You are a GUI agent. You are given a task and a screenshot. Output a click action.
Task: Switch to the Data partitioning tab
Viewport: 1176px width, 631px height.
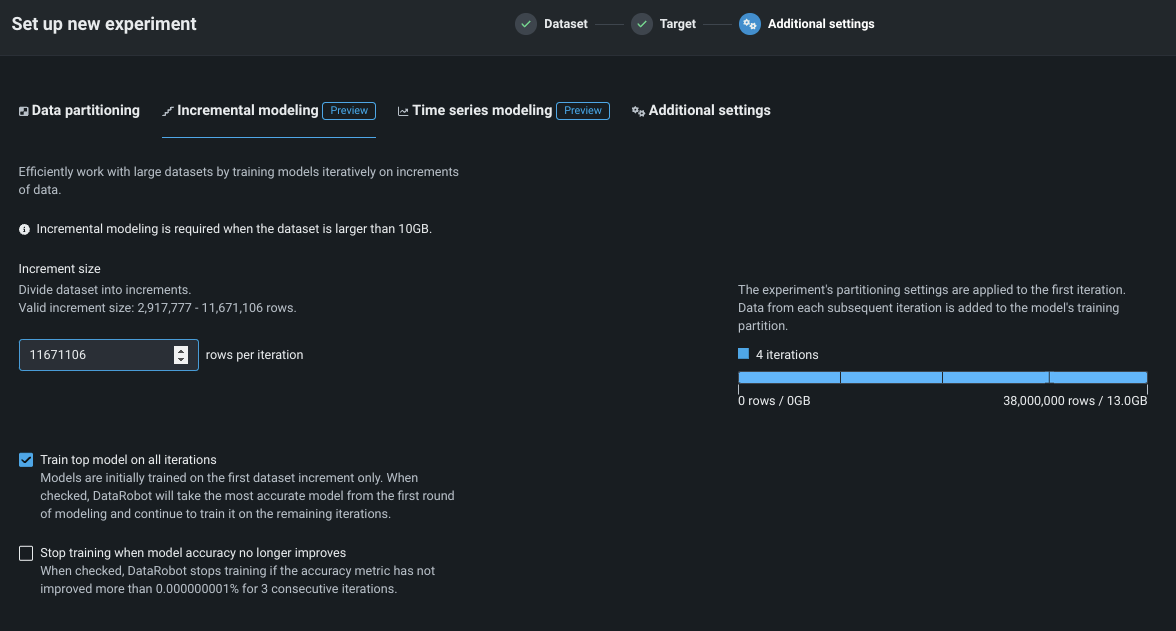click(x=85, y=110)
